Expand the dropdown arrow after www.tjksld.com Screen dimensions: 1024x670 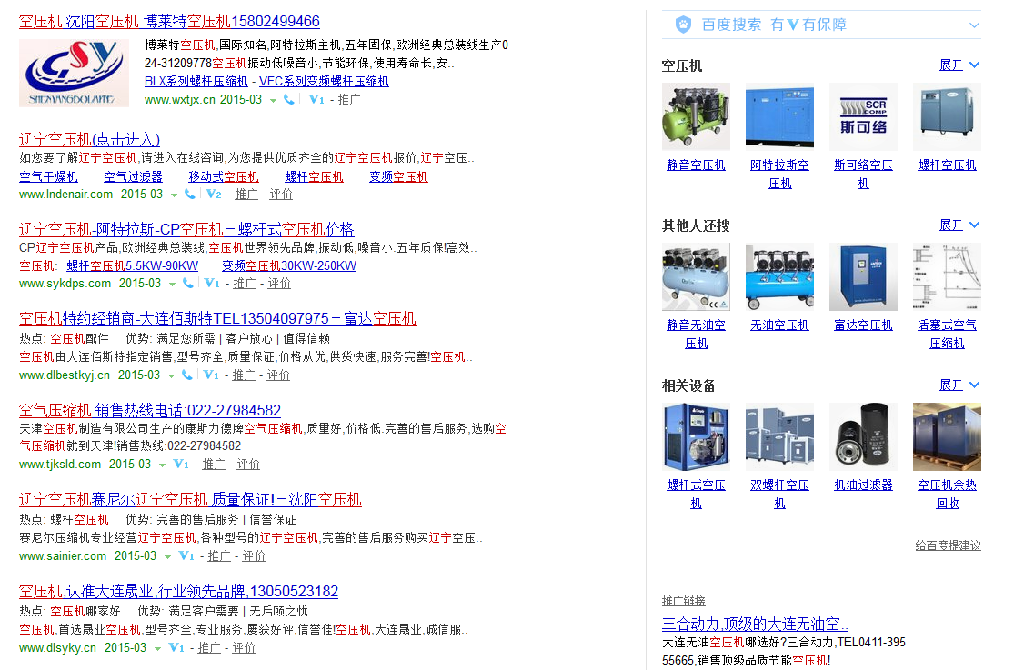click(x=163, y=465)
